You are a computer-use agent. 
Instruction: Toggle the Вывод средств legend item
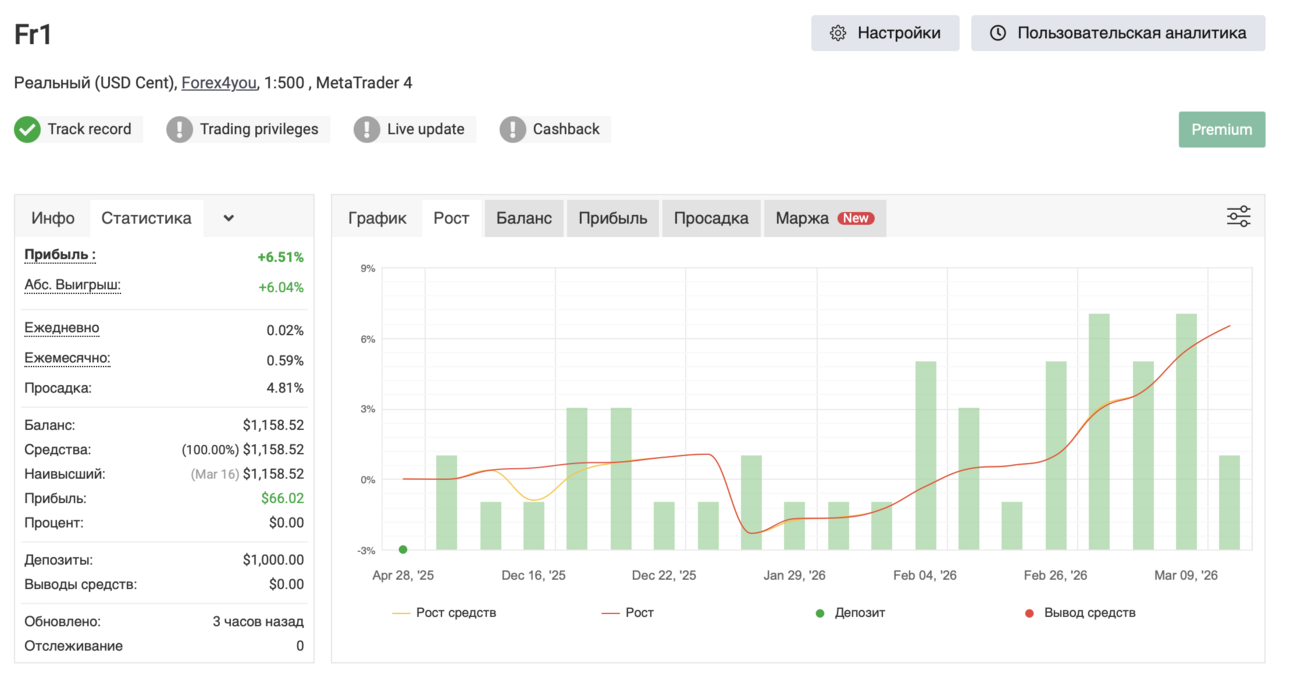point(1080,612)
